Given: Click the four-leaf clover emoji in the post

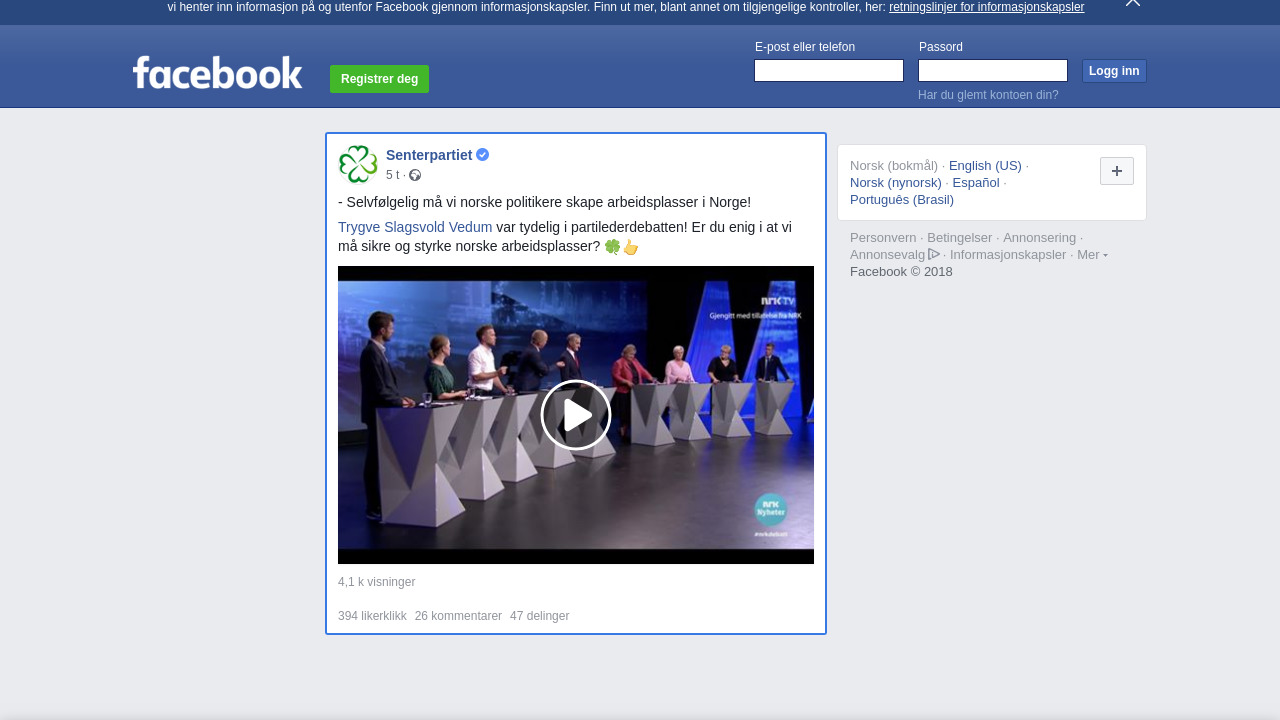Looking at the screenshot, I should (613, 246).
